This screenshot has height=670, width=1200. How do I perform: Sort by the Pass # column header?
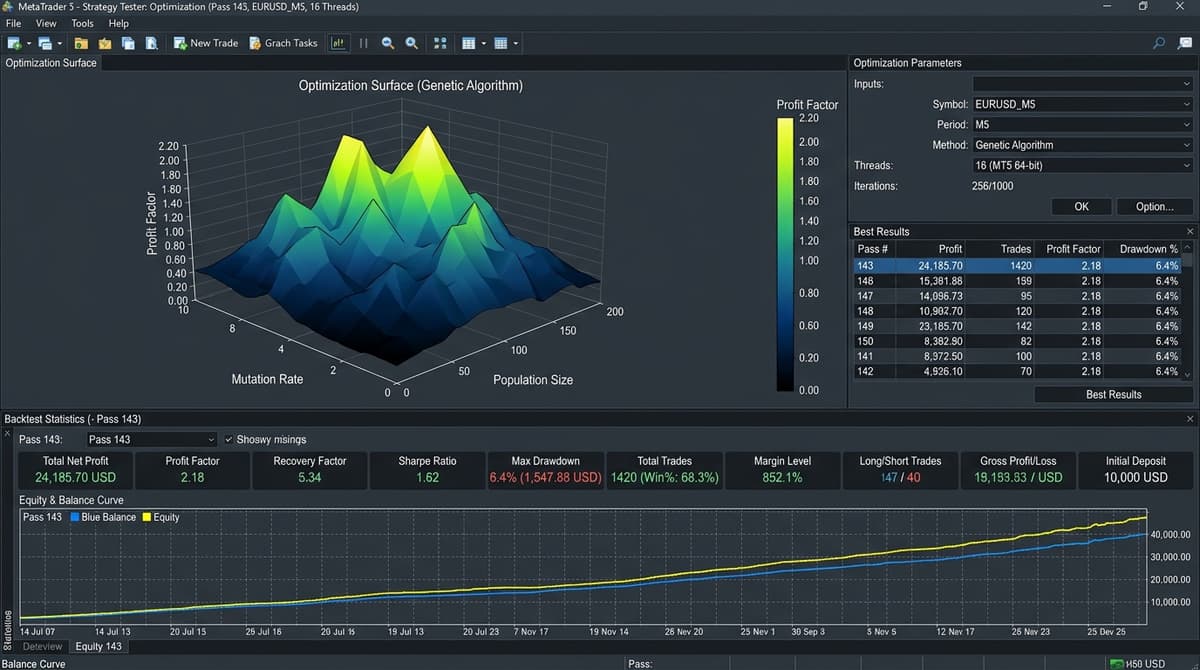click(x=873, y=249)
